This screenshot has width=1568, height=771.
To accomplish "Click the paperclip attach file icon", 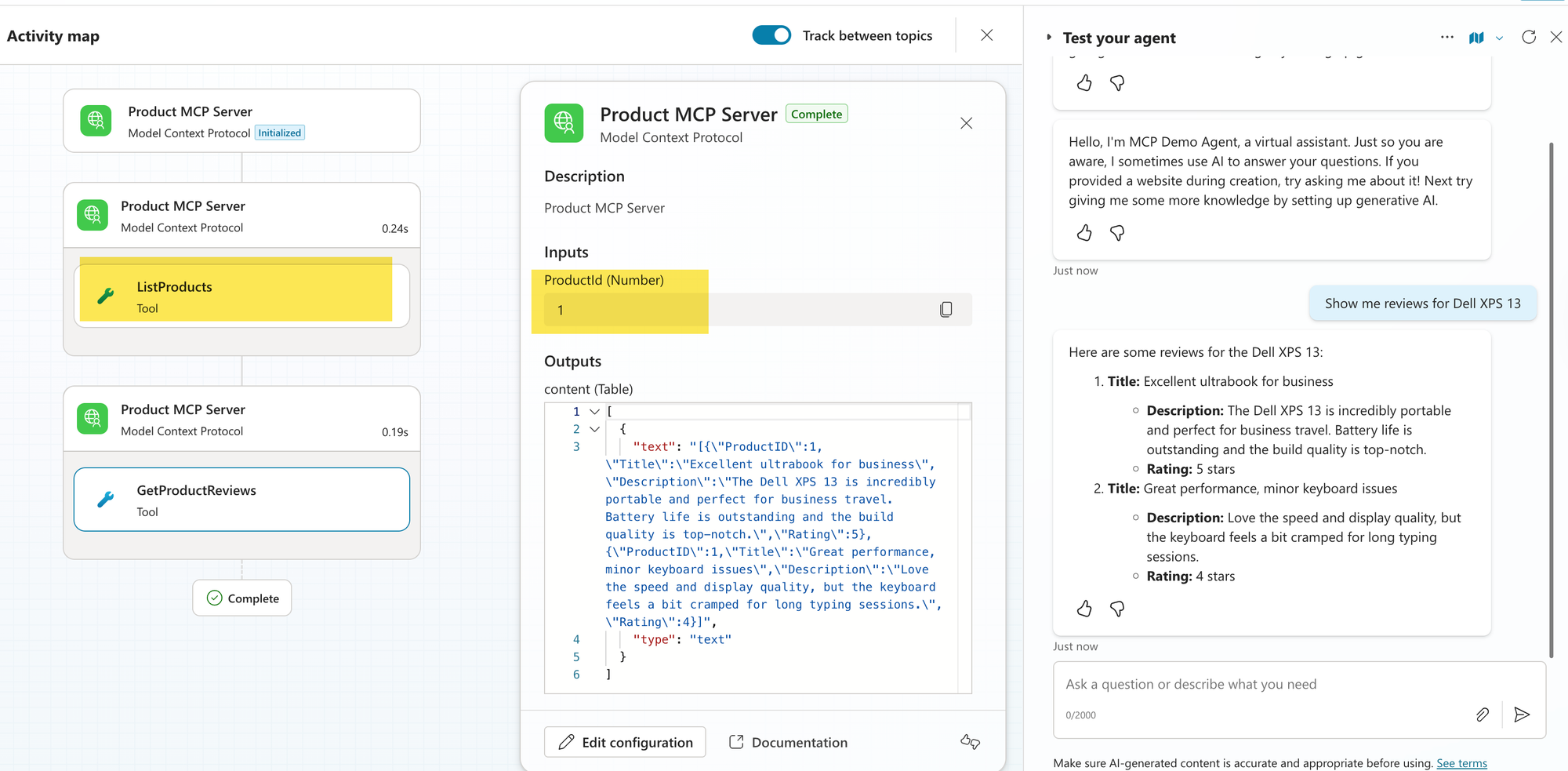I will point(1482,715).
